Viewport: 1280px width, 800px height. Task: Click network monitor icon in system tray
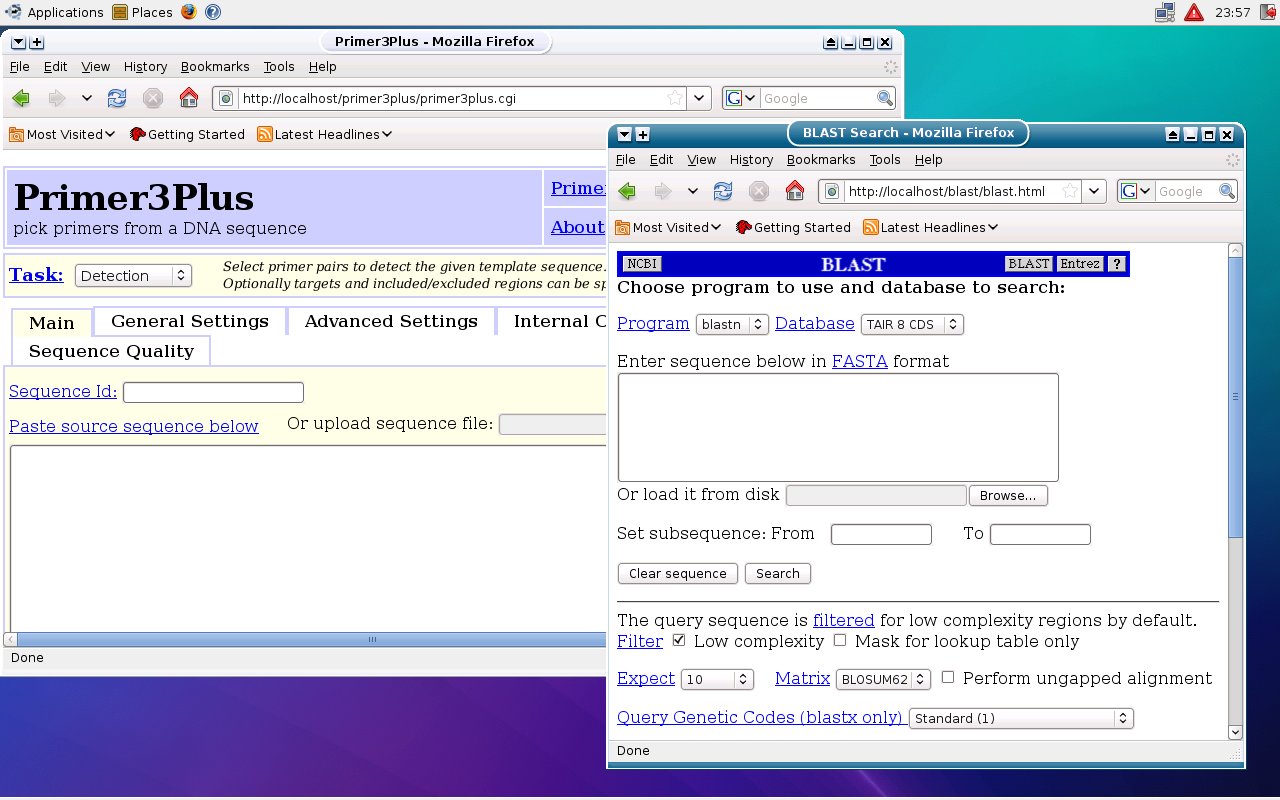[x=1165, y=12]
